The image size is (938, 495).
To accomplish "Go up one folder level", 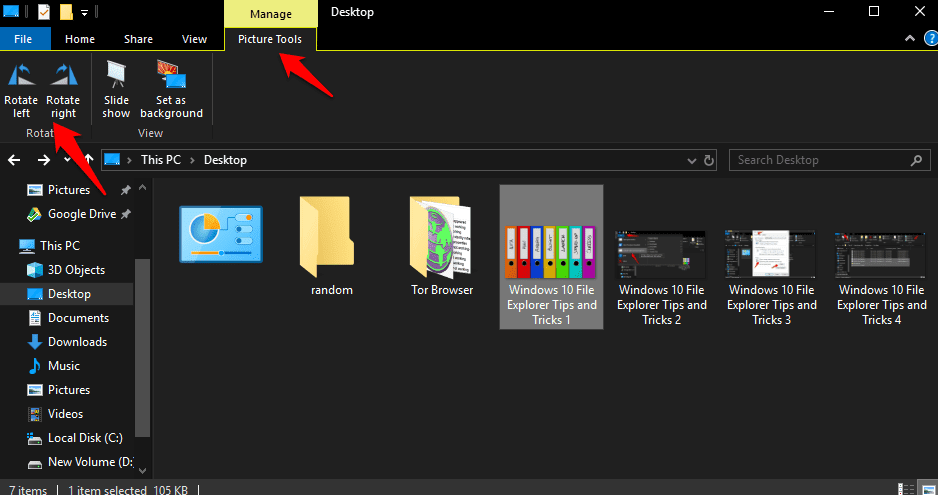I will tap(89, 159).
